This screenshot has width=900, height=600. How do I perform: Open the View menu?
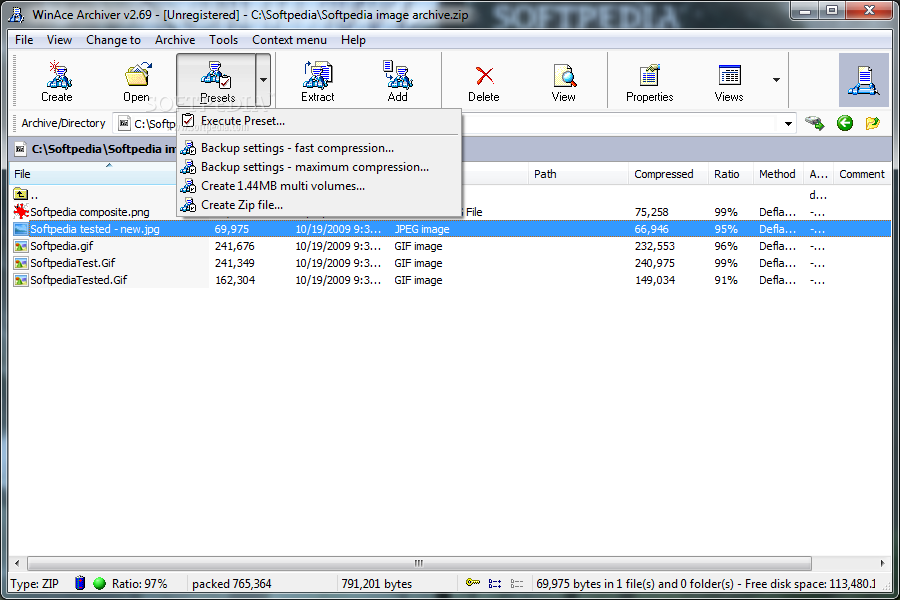pos(59,40)
